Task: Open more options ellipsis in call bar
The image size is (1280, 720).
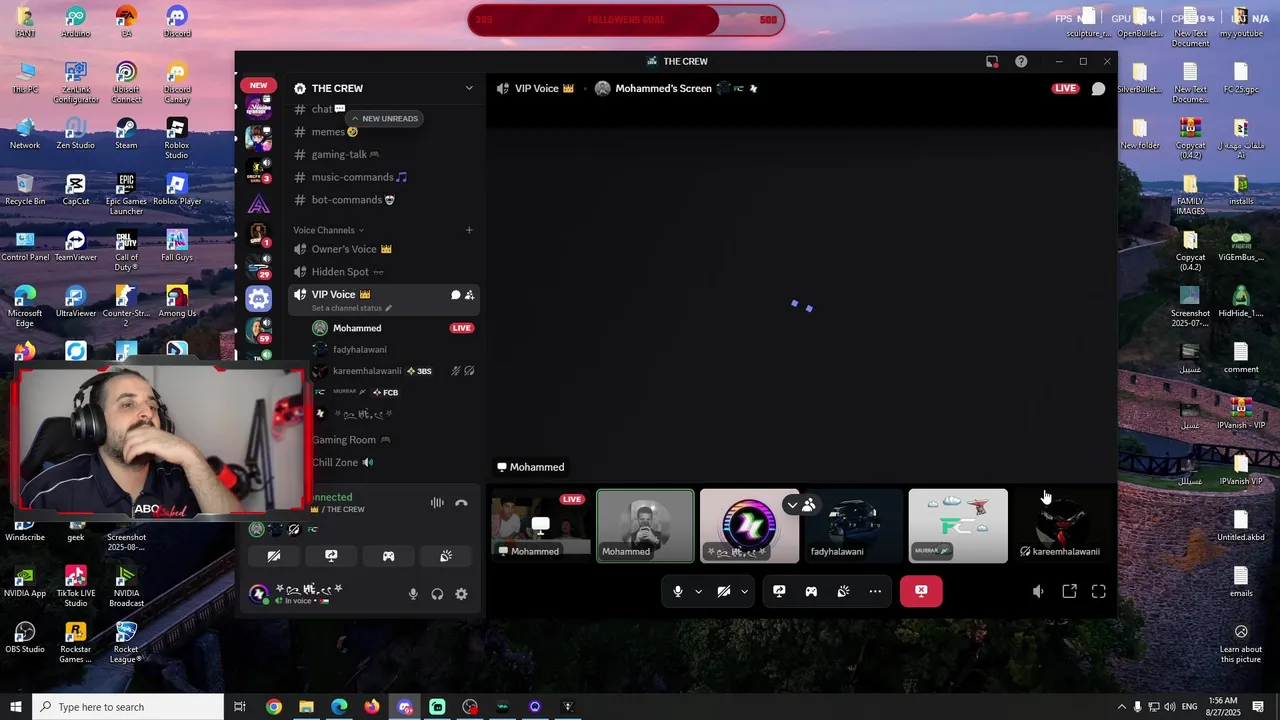Action: [x=875, y=591]
